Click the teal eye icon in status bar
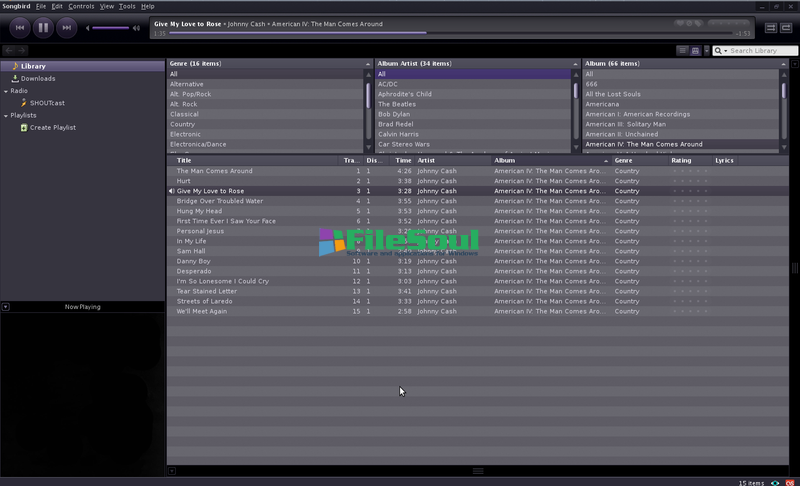800x486 pixels. pos(774,482)
